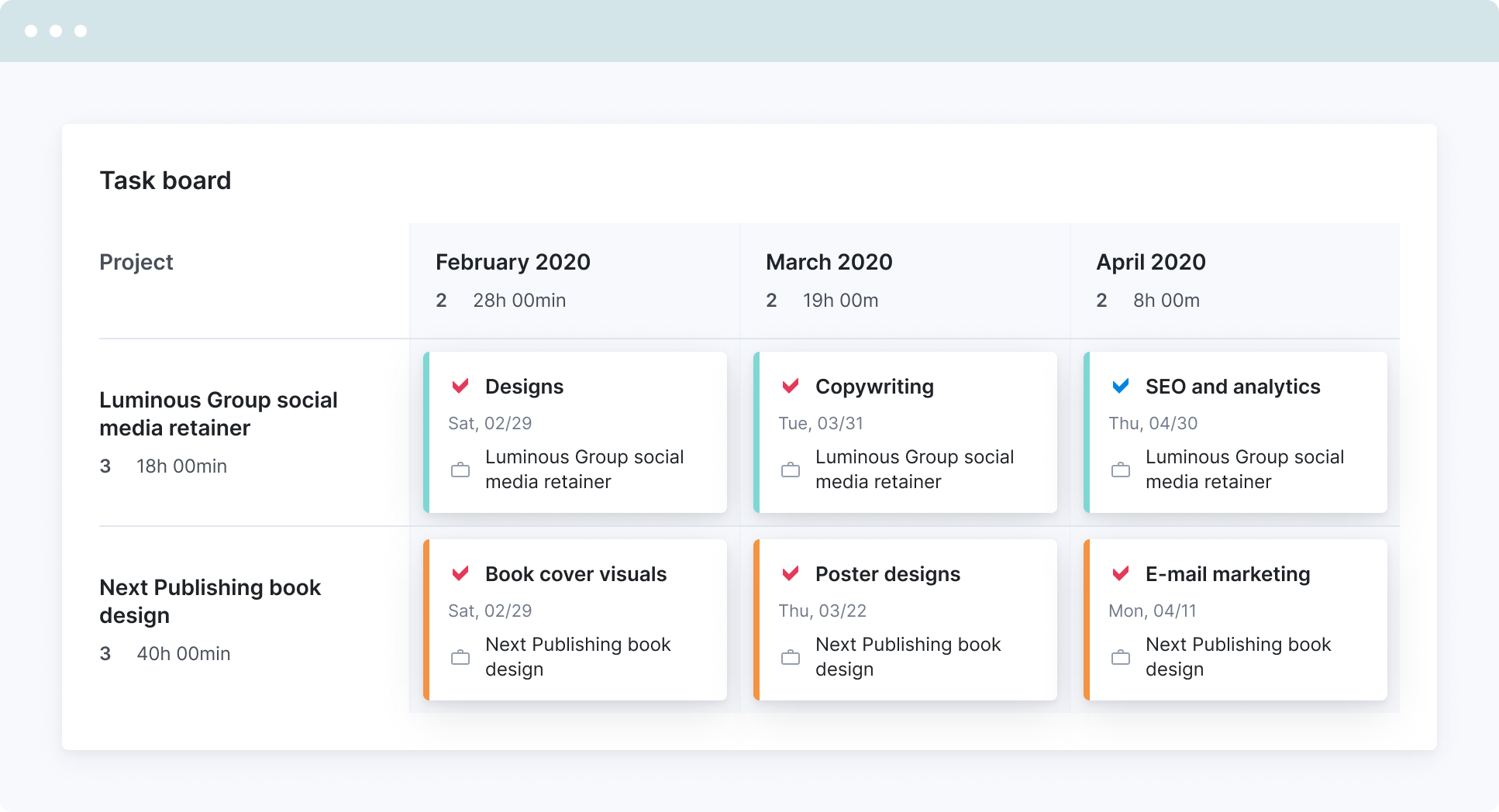Click the Tue, 03/31 due date
Viewport: 1499px width, 812px height.
click(821, 424)
